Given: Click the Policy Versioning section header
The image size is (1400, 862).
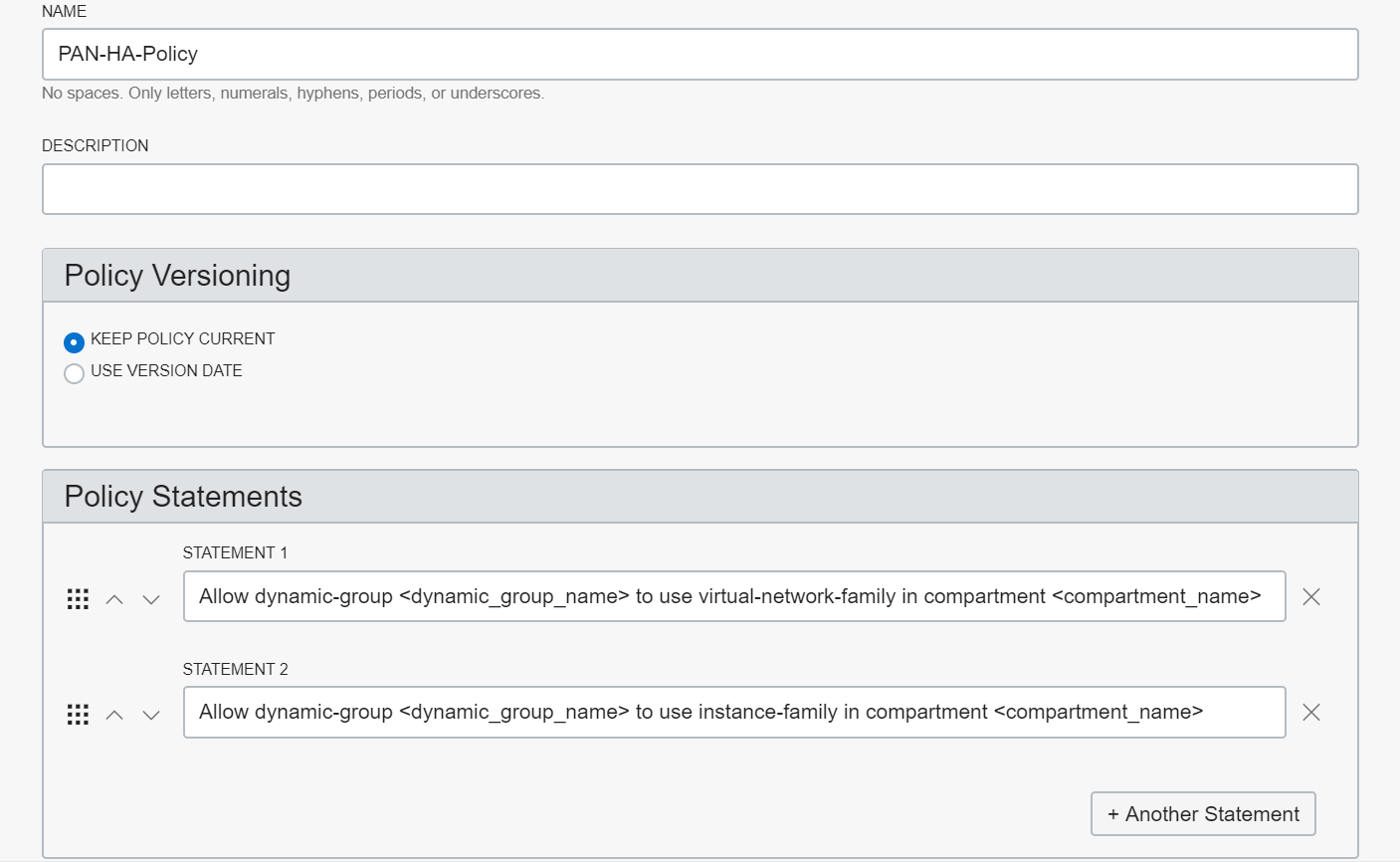Looking at the screenshot, I should tap(177, 276).
